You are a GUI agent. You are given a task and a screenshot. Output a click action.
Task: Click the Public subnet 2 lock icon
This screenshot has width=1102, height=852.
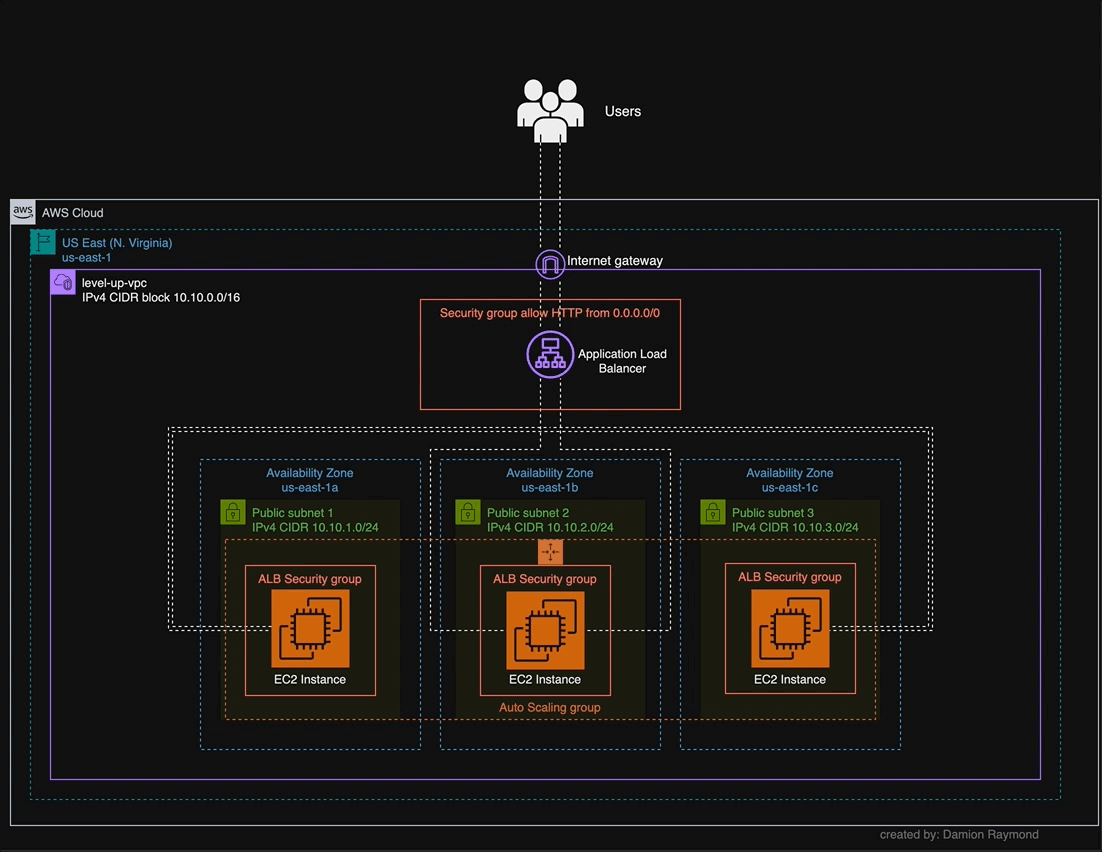(x=467, y=512)
